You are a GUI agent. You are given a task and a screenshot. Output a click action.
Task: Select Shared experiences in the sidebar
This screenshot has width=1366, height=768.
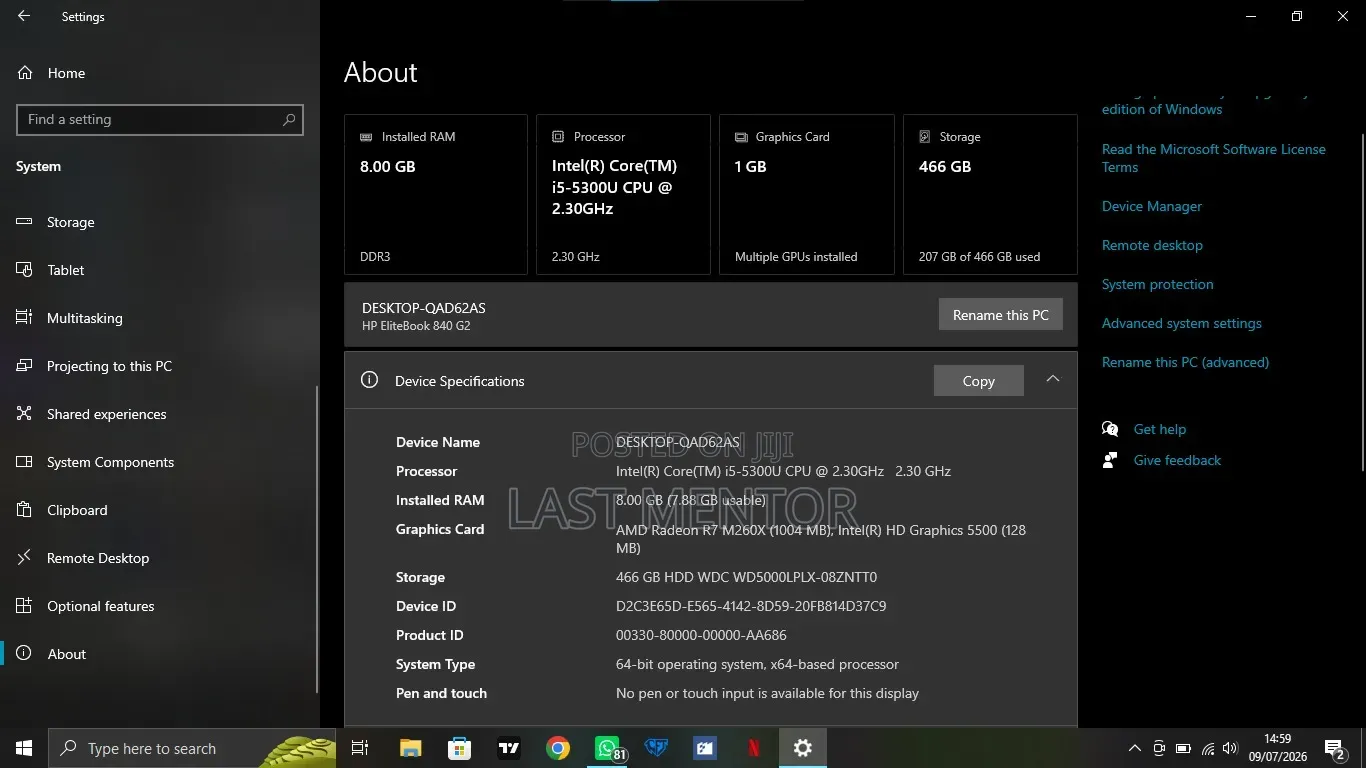(160, 414)
